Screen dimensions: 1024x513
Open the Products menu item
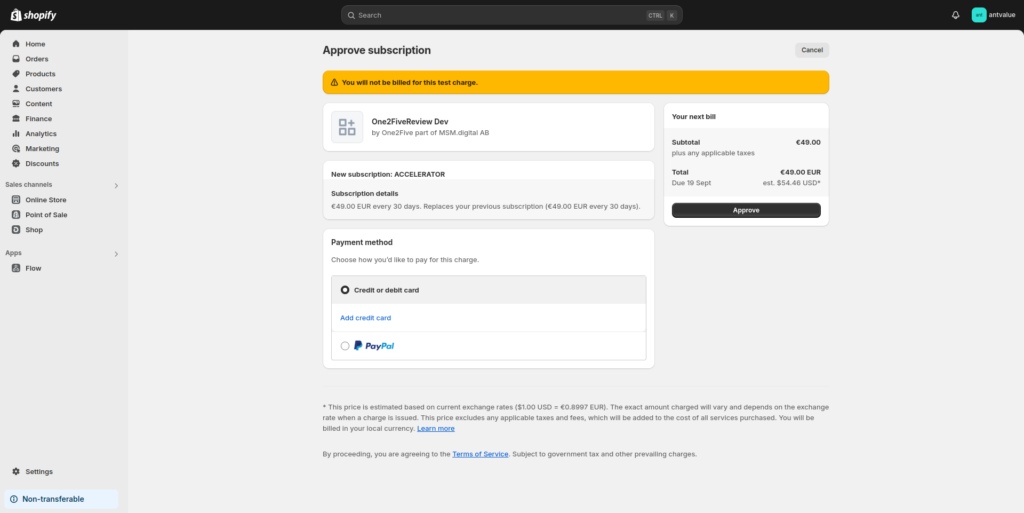tap(40, 74)
